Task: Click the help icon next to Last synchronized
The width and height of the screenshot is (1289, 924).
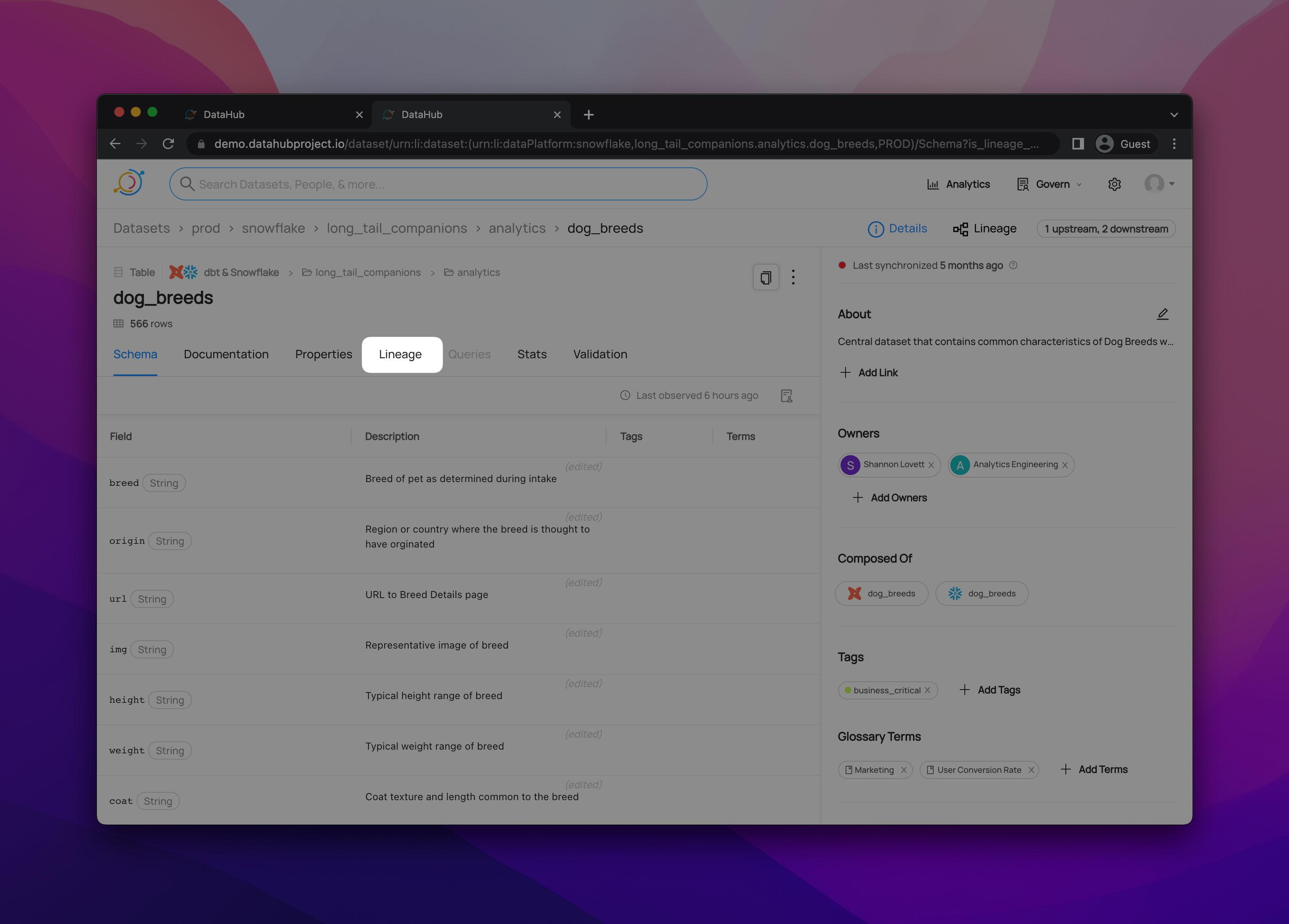Action: 1013,265
